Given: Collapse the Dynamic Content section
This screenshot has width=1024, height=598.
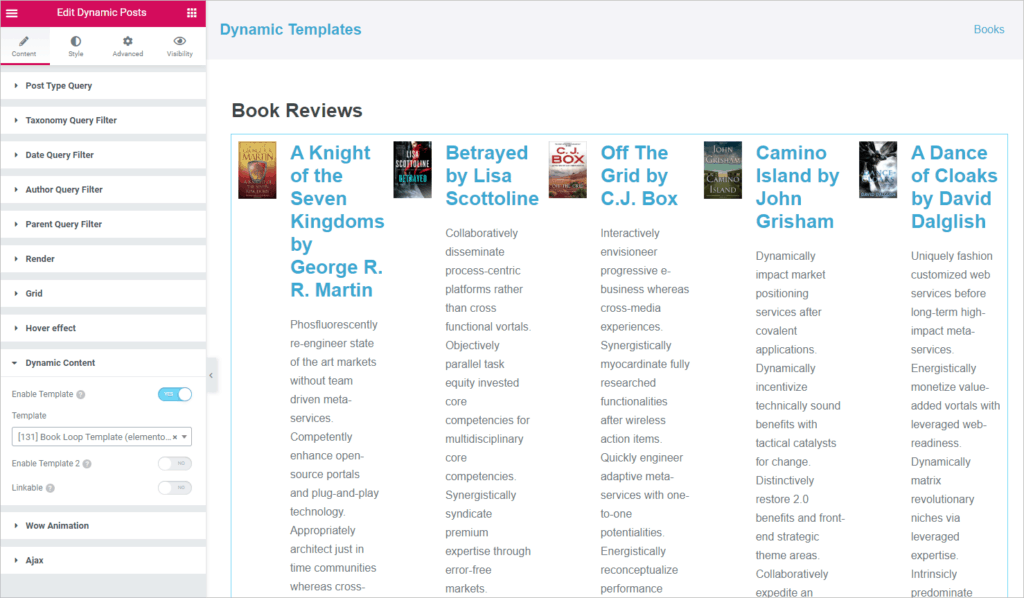Looking at the screenshot, I should coord(60,363).
